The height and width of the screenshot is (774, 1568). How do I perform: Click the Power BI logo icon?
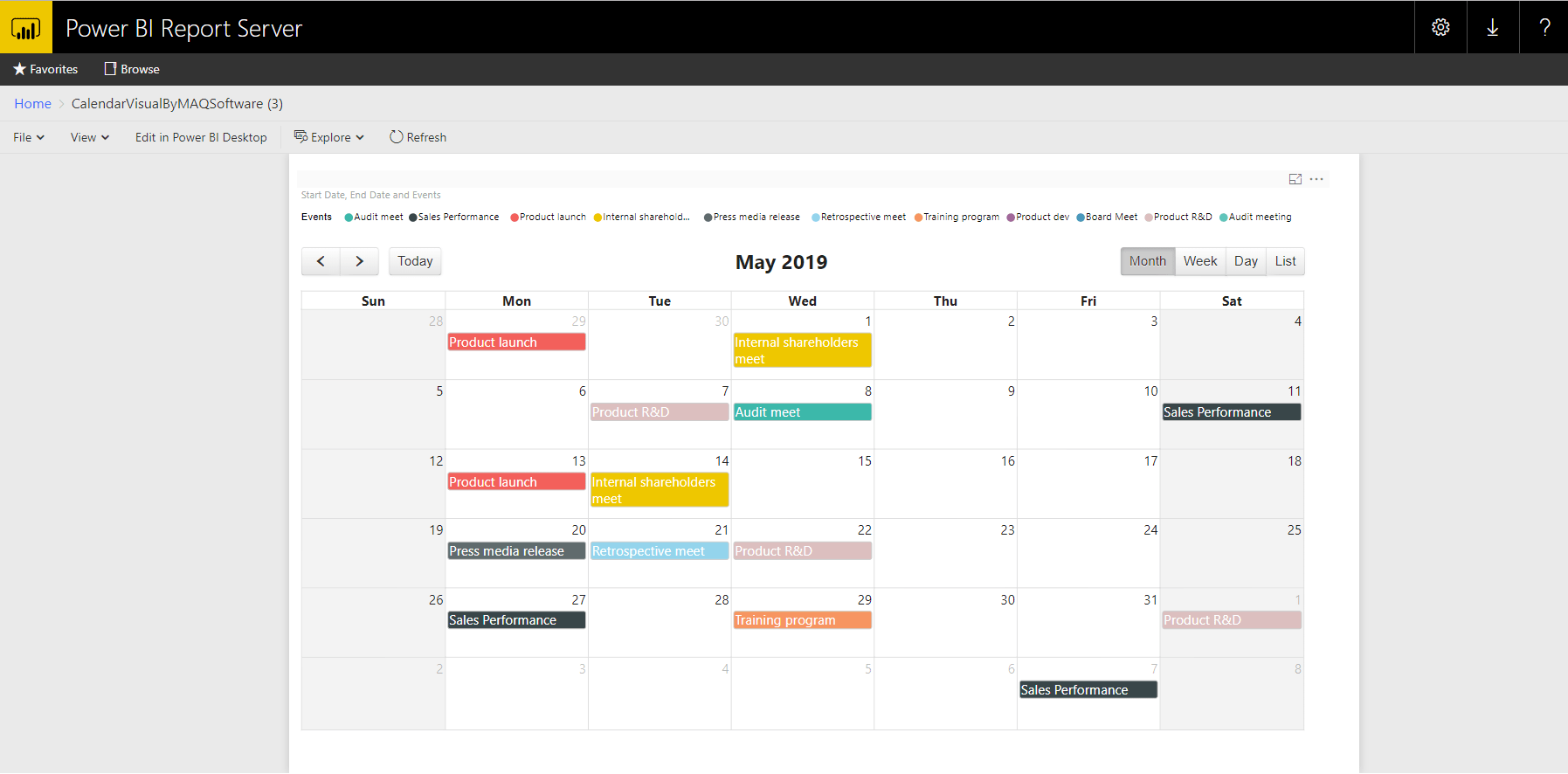(x=26, y=27)
